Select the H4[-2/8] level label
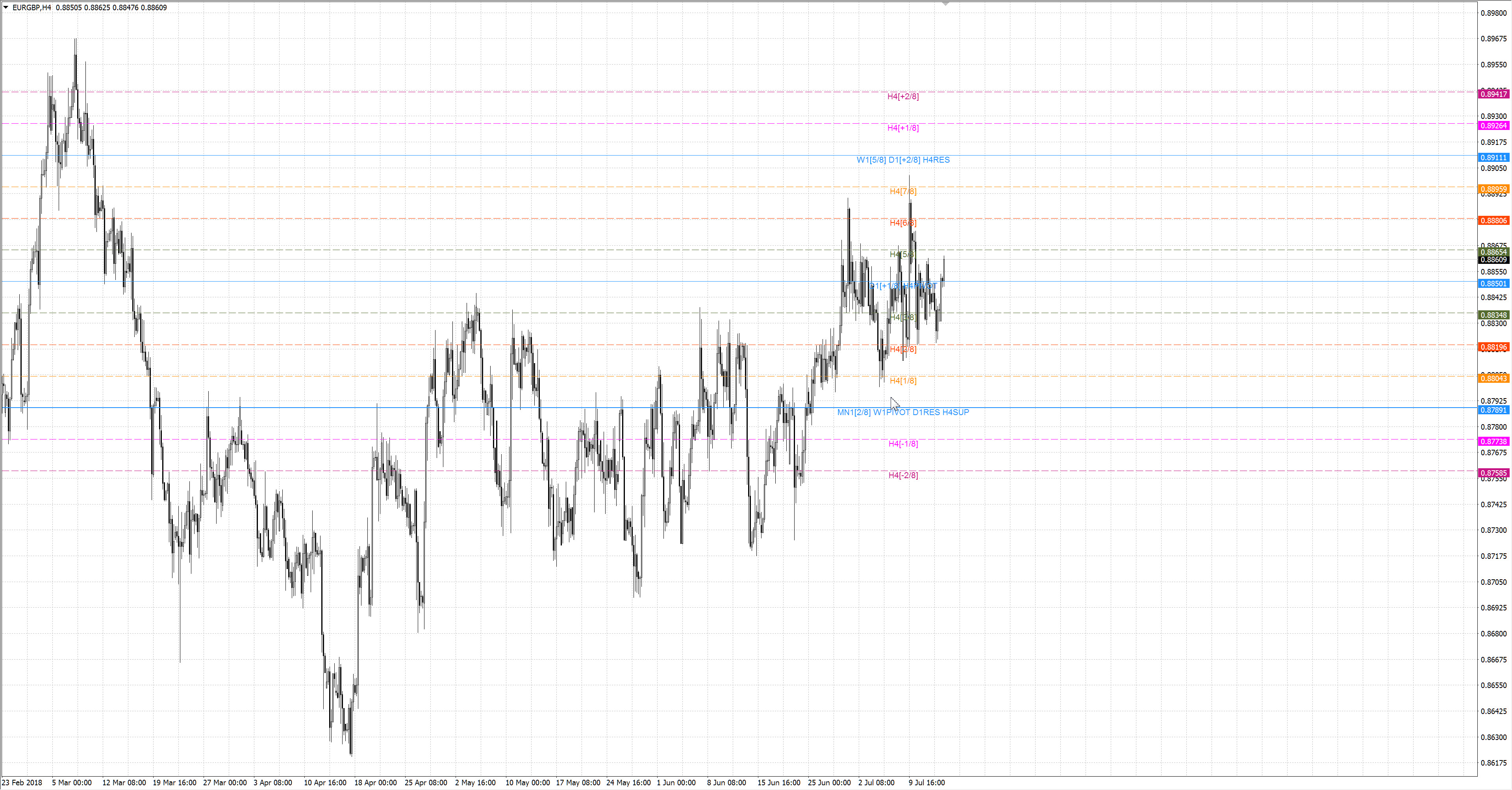Image resolution: width=1512 pixels, height=790 pixels. [903, 475]
